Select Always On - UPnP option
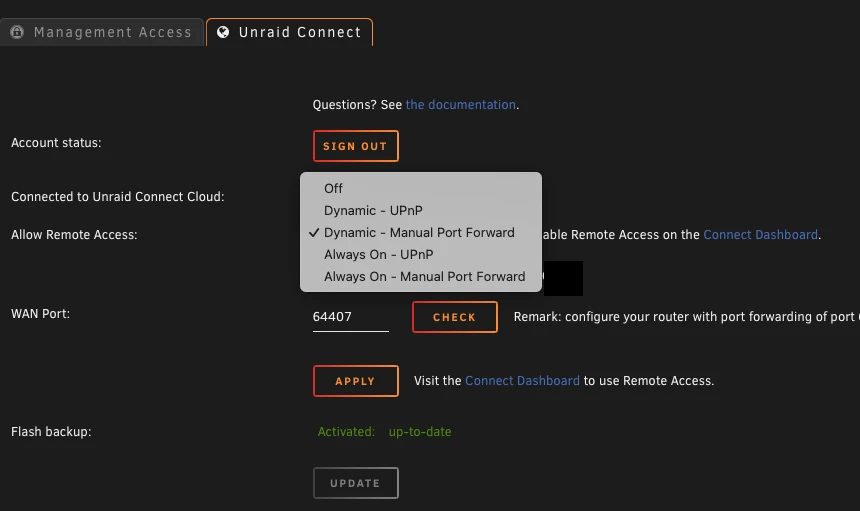Screen dimensions: 860x511 coord(421,254)
